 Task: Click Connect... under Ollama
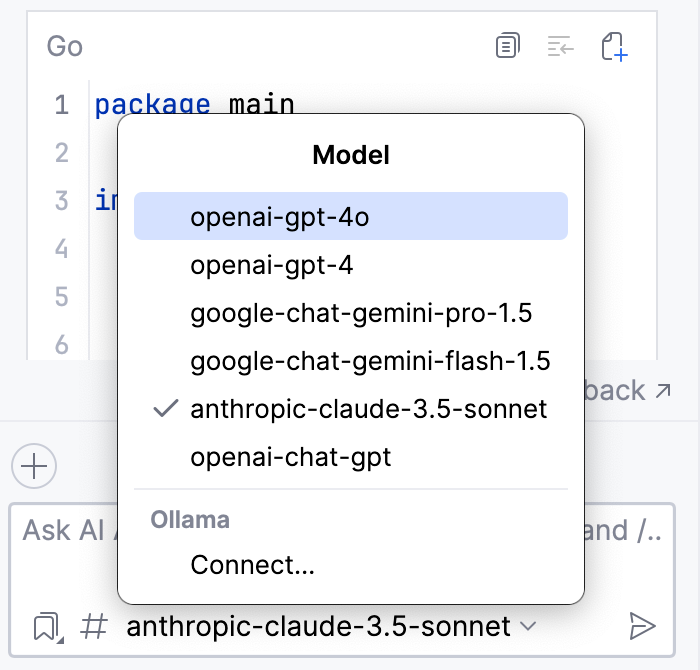tap(252, 565)
